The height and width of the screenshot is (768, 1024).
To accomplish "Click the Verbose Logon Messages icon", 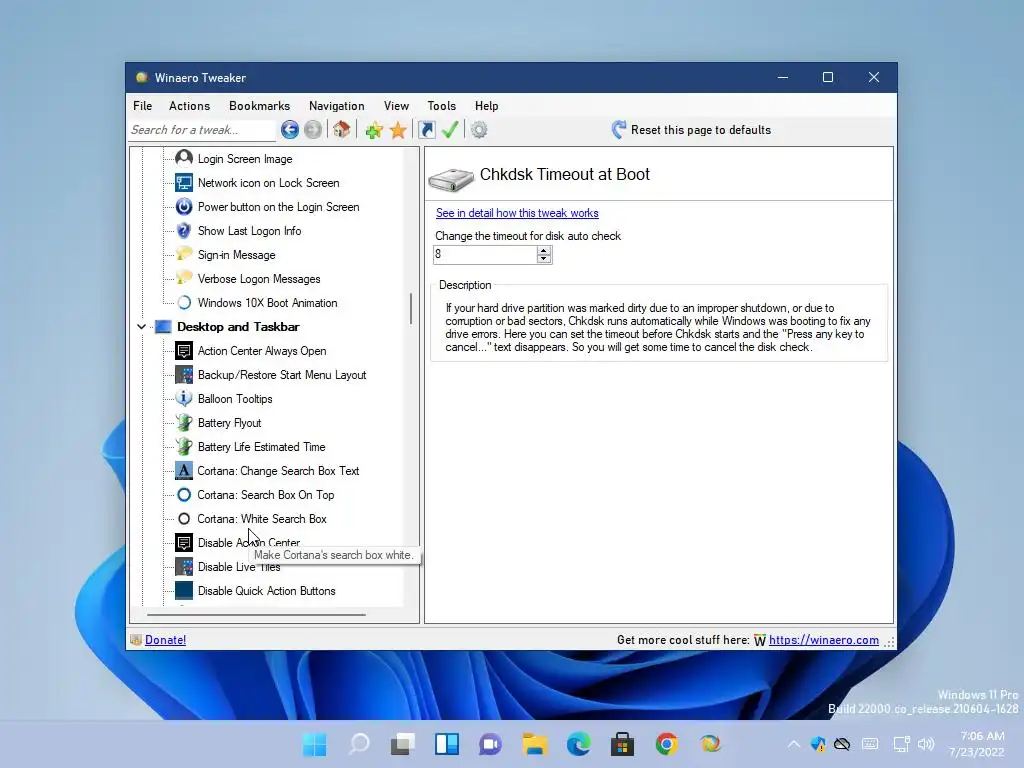I will coord(184,278).
